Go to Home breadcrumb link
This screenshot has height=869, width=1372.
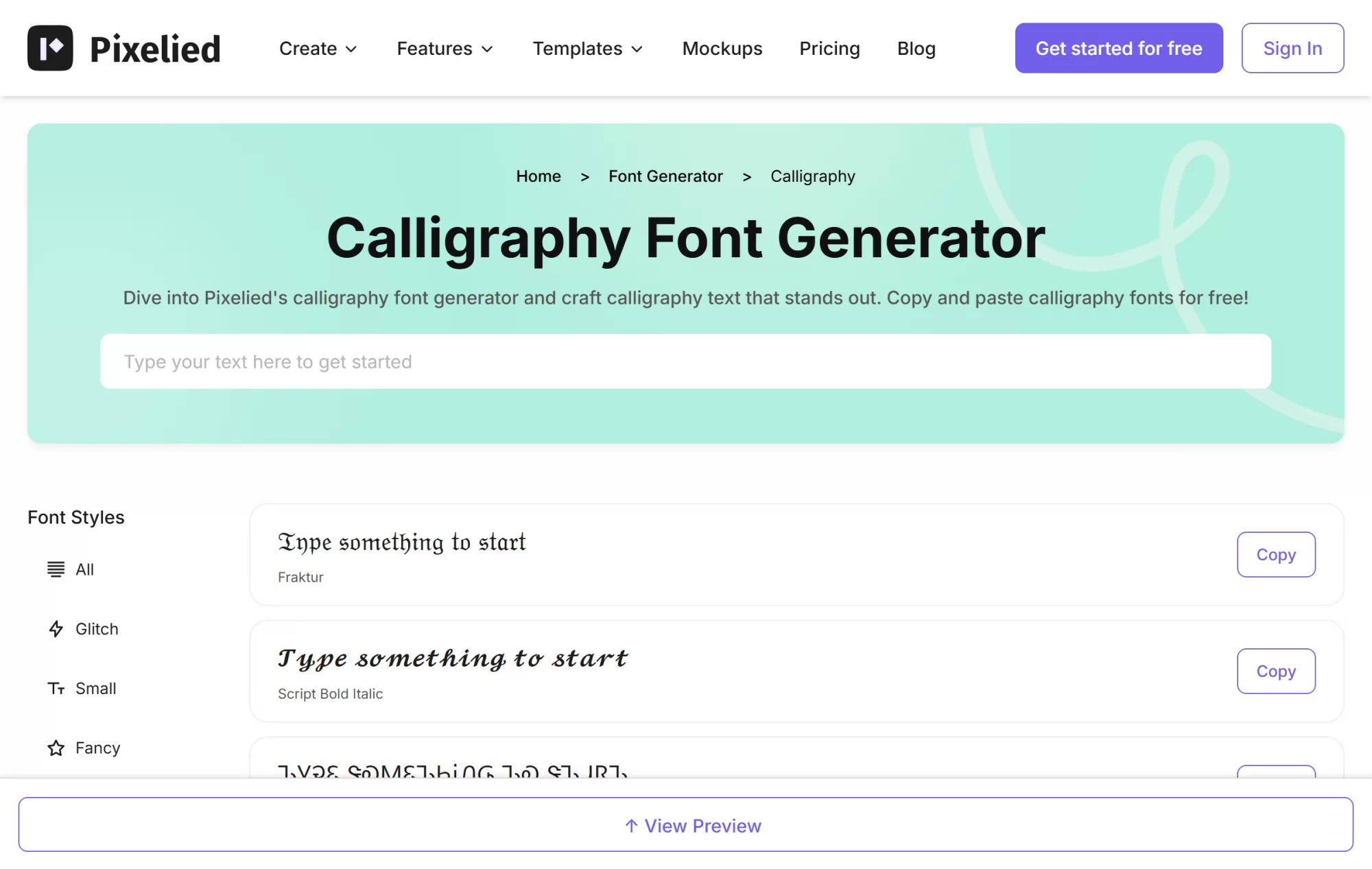click(539, 176)
